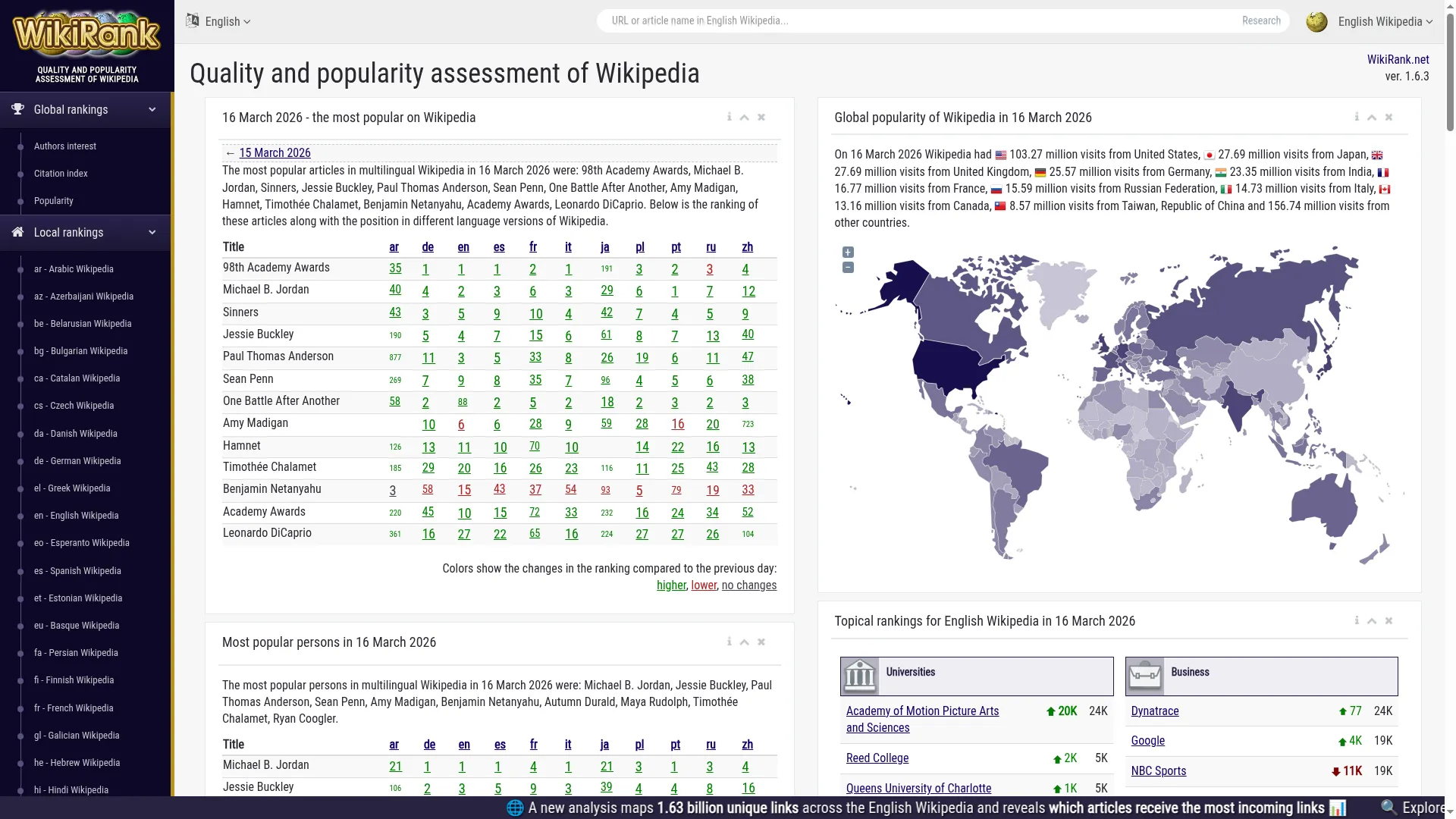
Task: Click the language translate icon beside English
Action: [x=193, y=20]
